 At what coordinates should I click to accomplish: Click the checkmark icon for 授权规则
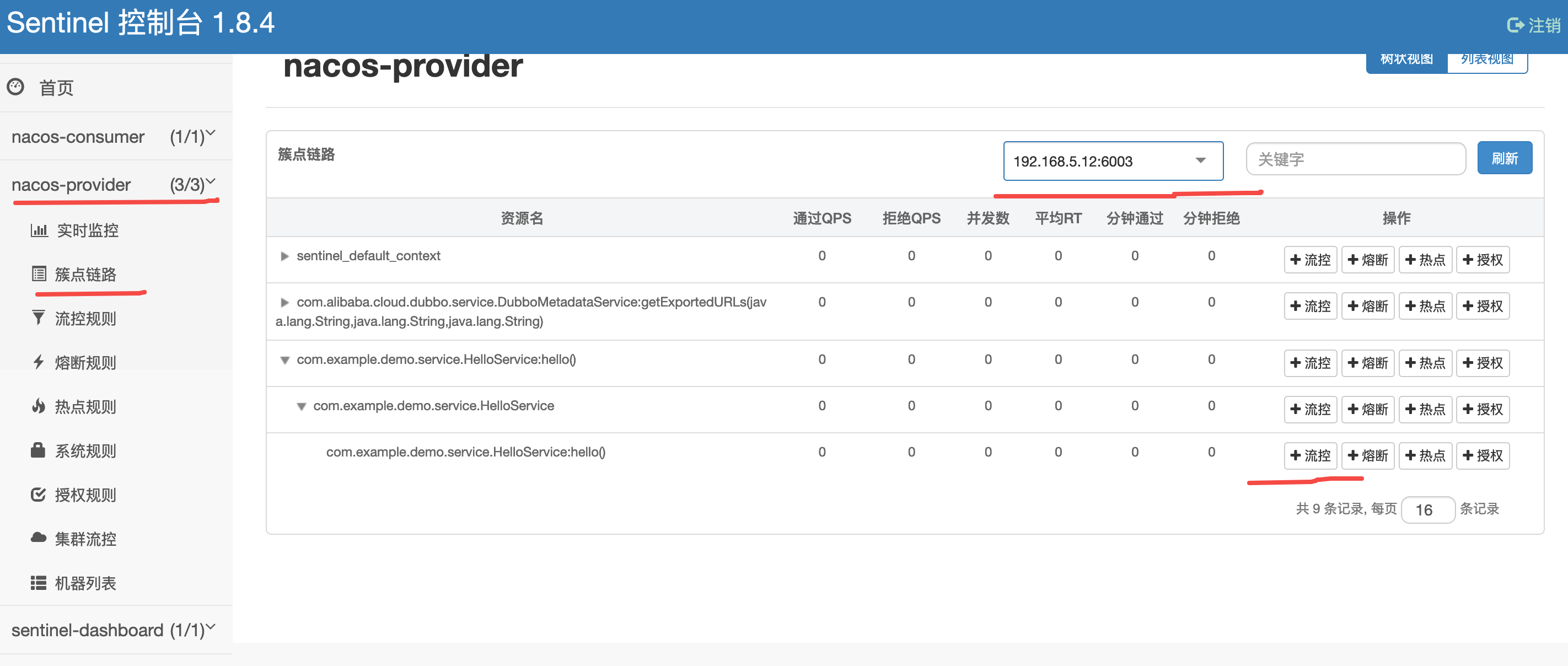[x=39, y=495]
